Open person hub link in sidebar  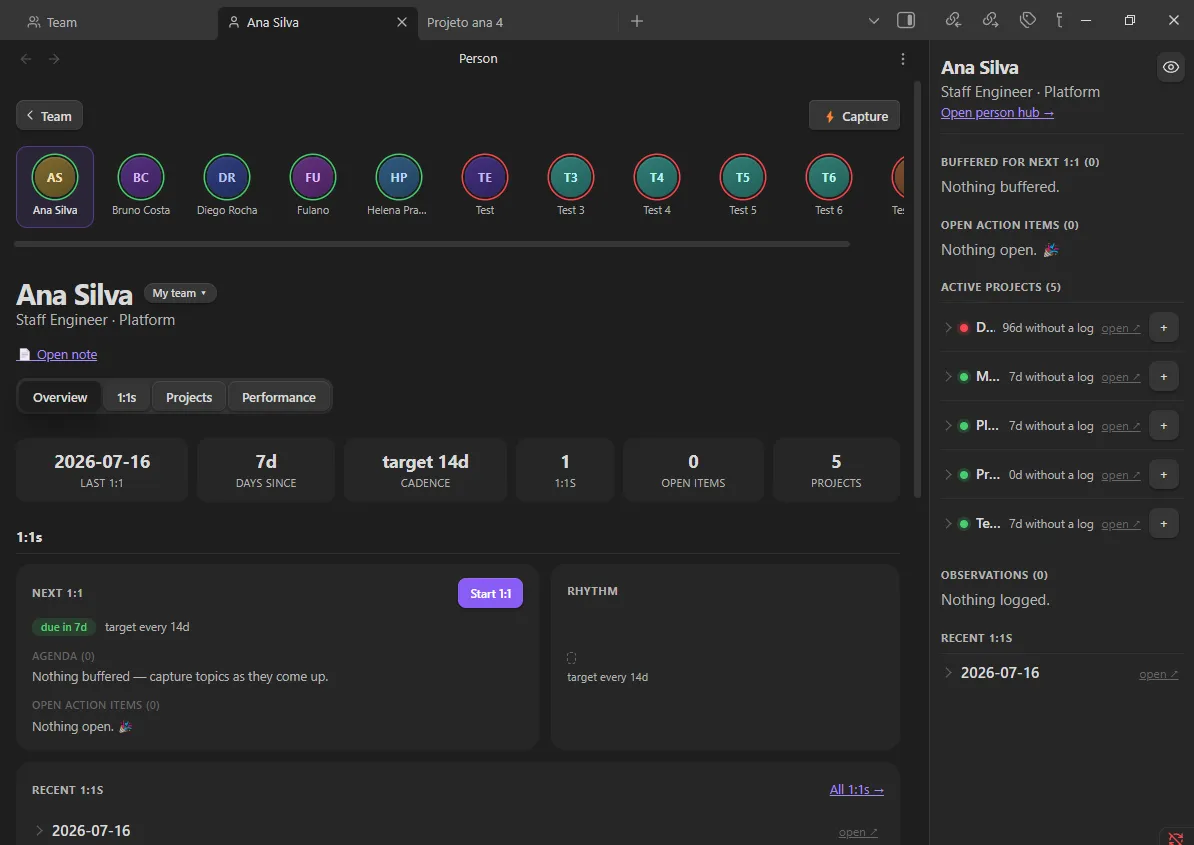998,113
